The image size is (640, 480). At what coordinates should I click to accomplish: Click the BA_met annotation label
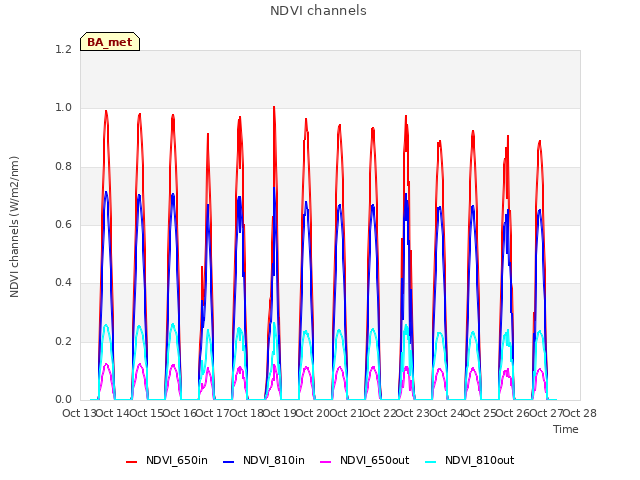coord(110,42)
